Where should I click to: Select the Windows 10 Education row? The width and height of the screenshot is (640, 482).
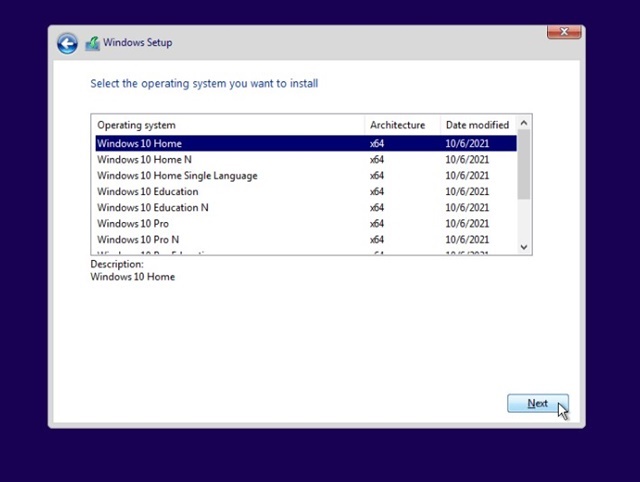pyautogui.click(x=306, y=191)
